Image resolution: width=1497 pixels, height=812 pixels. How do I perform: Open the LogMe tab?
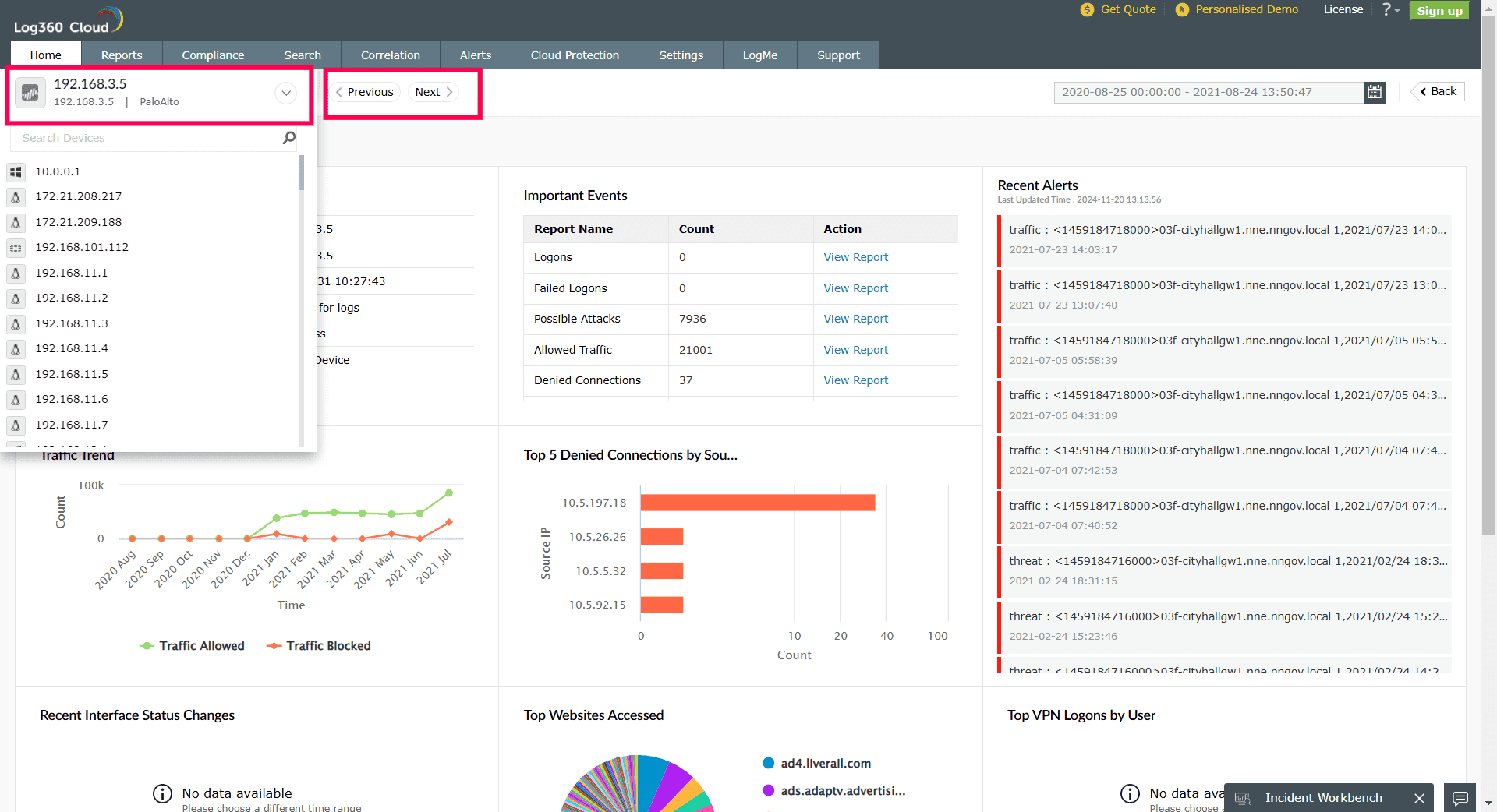[760, 55]
